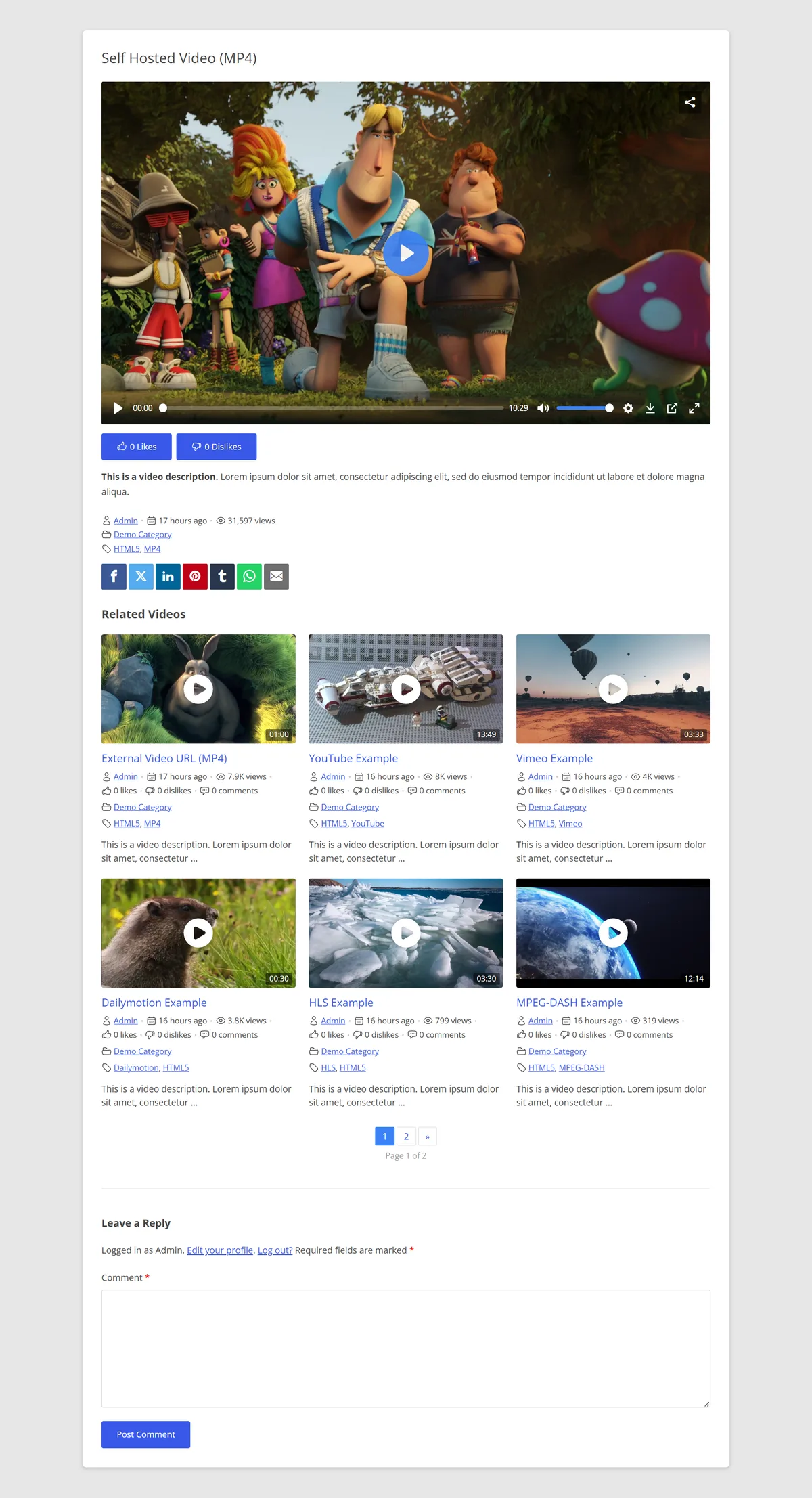Viewport: 812px width, 1498px height.
Task: Open the MPEG-DASH tag link
Action: click(582, 1067)
